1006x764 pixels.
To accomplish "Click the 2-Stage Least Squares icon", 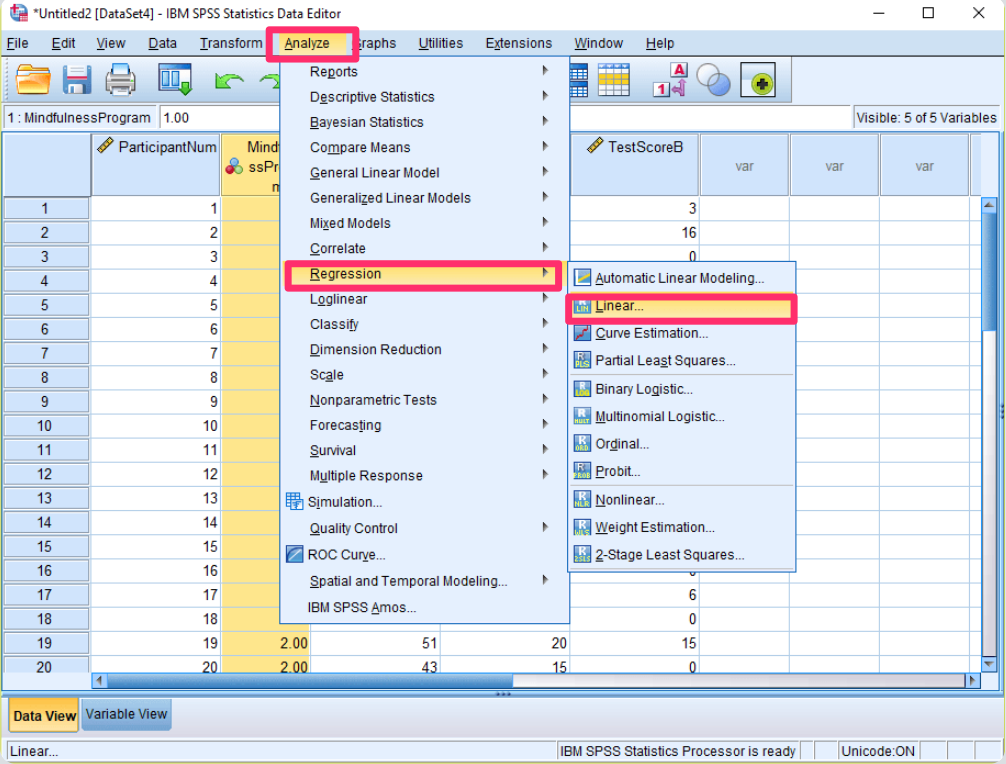I will [x=582, y=555].
